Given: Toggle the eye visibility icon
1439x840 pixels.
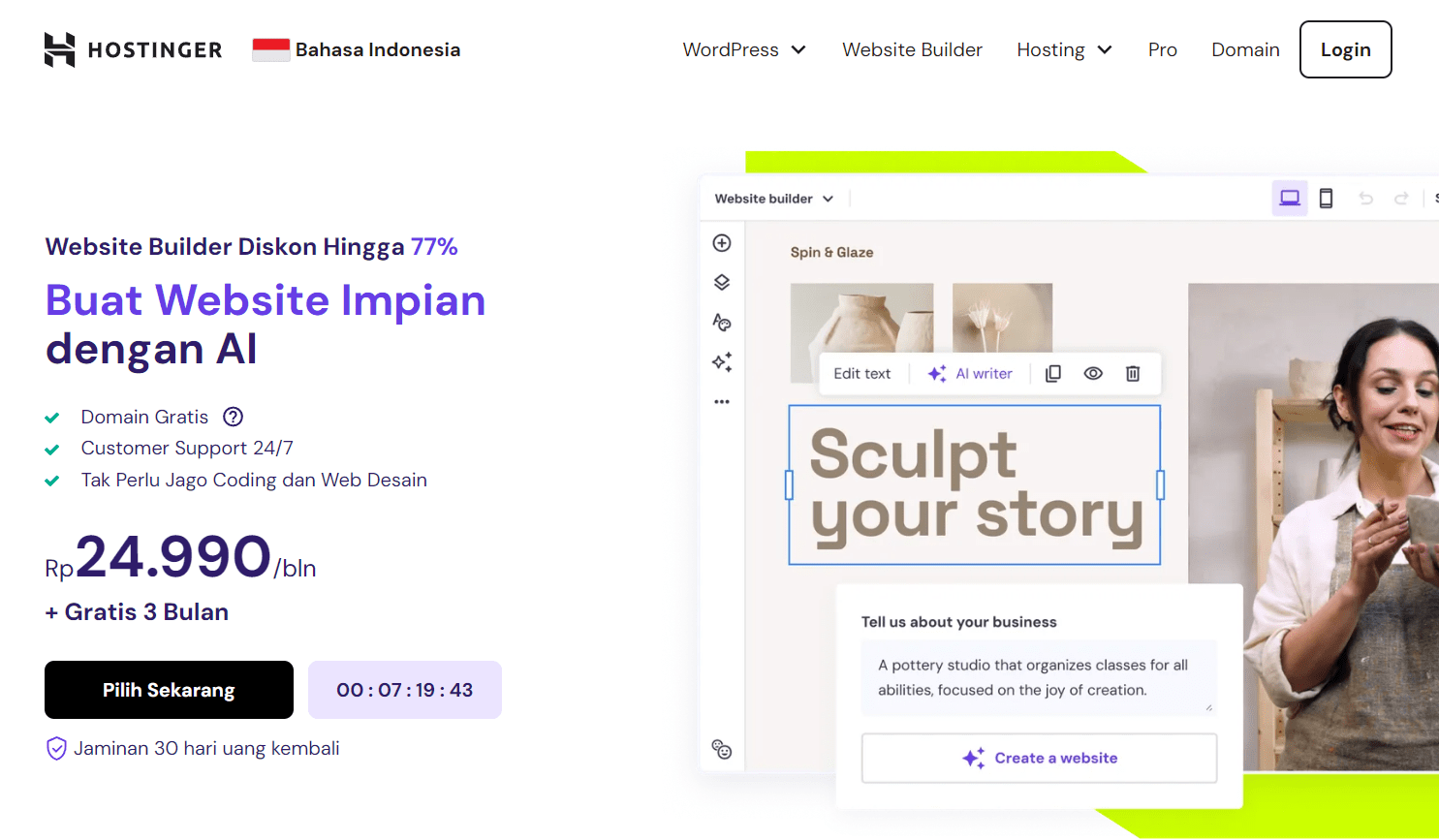Looking at the screenshot, I should pos(1093,374).
